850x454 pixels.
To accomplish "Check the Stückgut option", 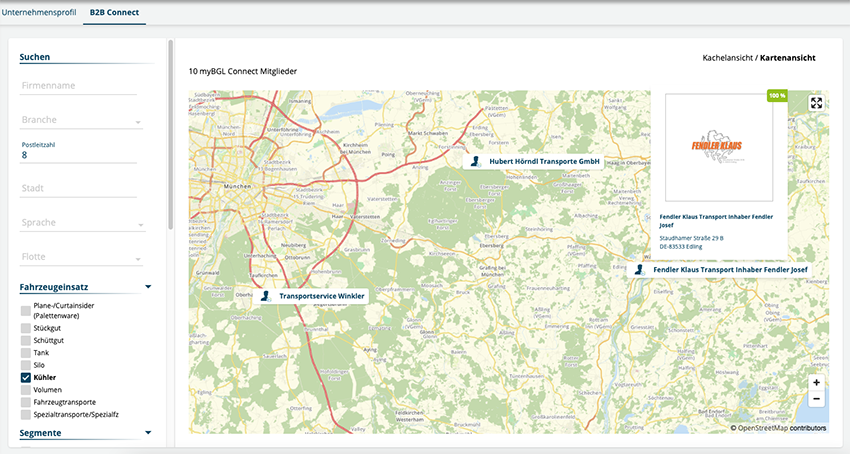I will (x=25, y=328).
